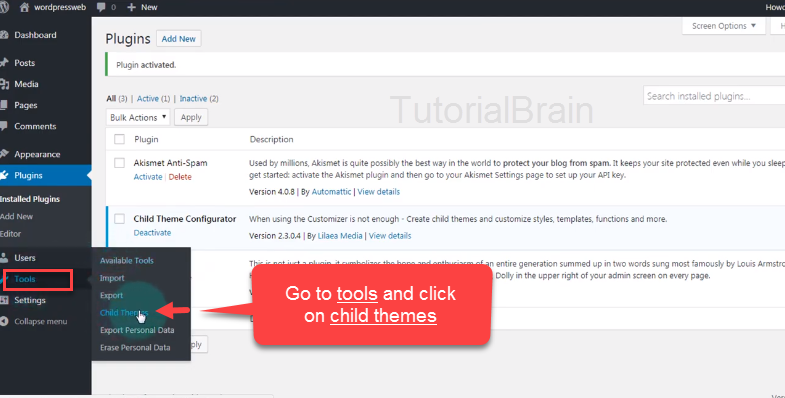Click the Pages icon in sidebar

[4, 105]
